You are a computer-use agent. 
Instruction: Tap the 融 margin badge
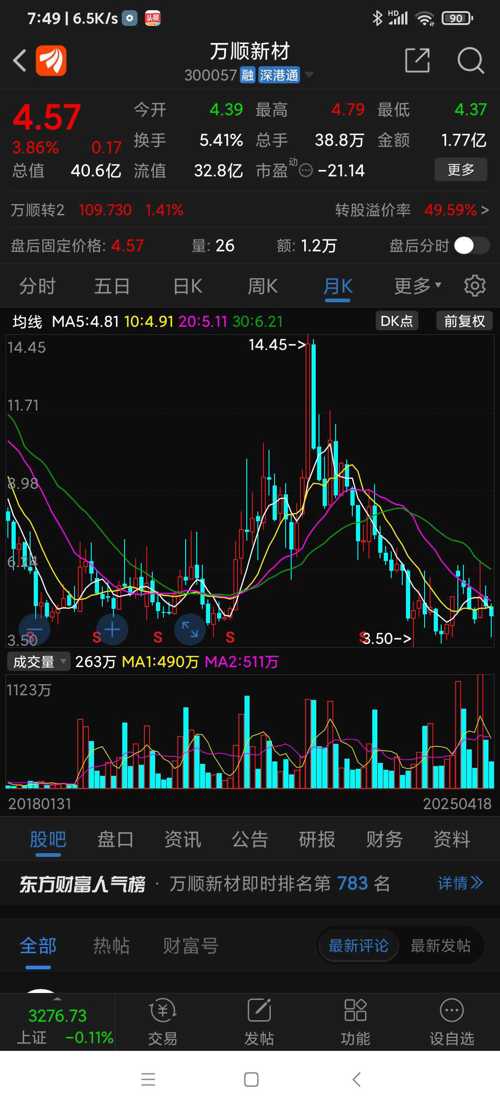[247, 75]
